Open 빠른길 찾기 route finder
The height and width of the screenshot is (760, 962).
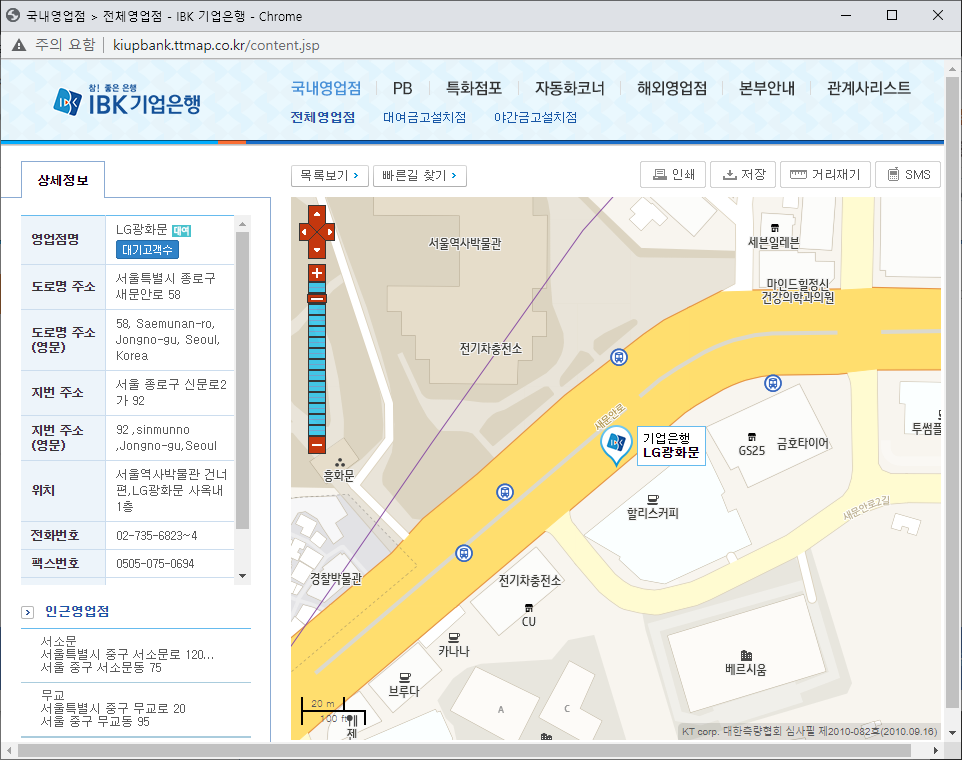420,175
